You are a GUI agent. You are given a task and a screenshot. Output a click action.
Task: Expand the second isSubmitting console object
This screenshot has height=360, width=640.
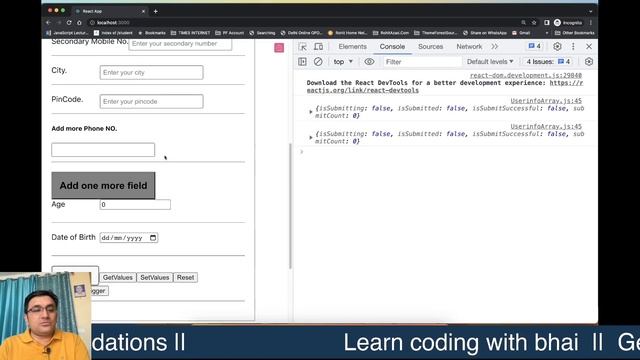(311, 137)
